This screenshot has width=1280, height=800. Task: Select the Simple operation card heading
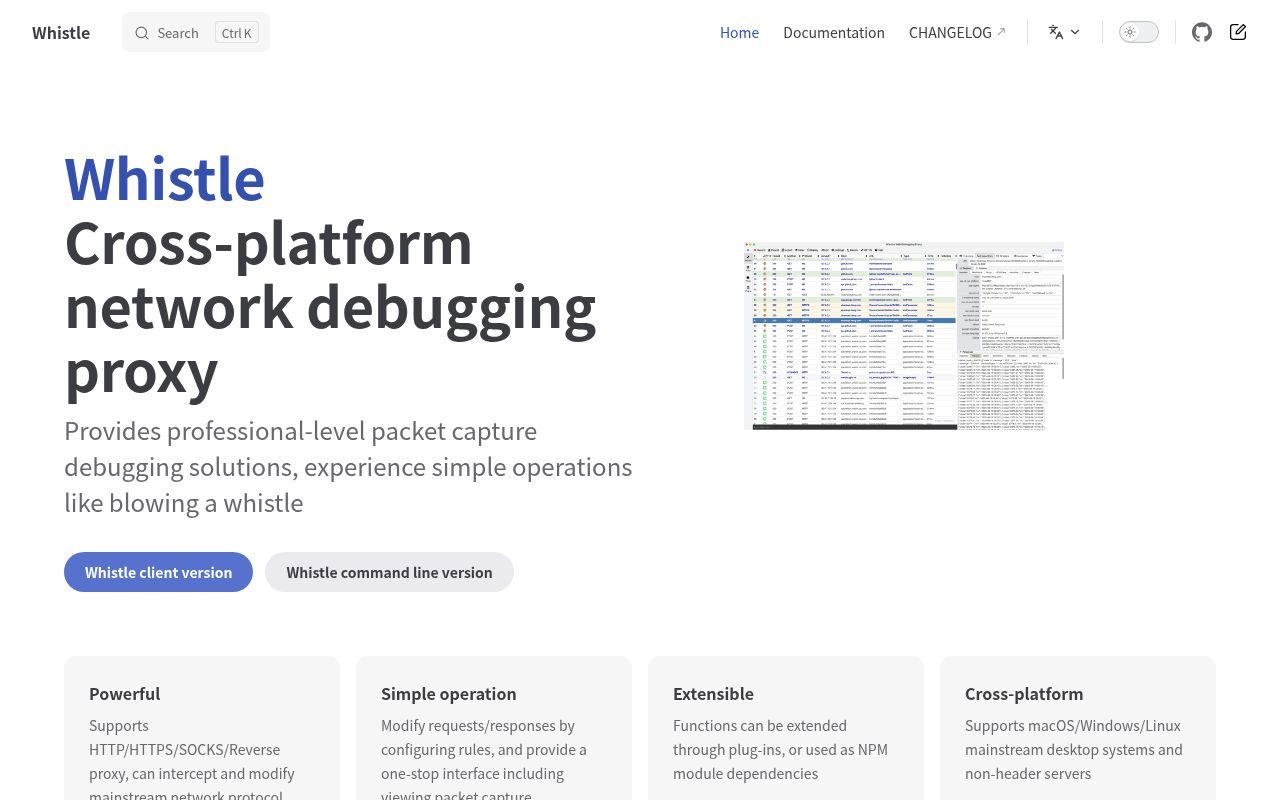(x=449, y=694)
